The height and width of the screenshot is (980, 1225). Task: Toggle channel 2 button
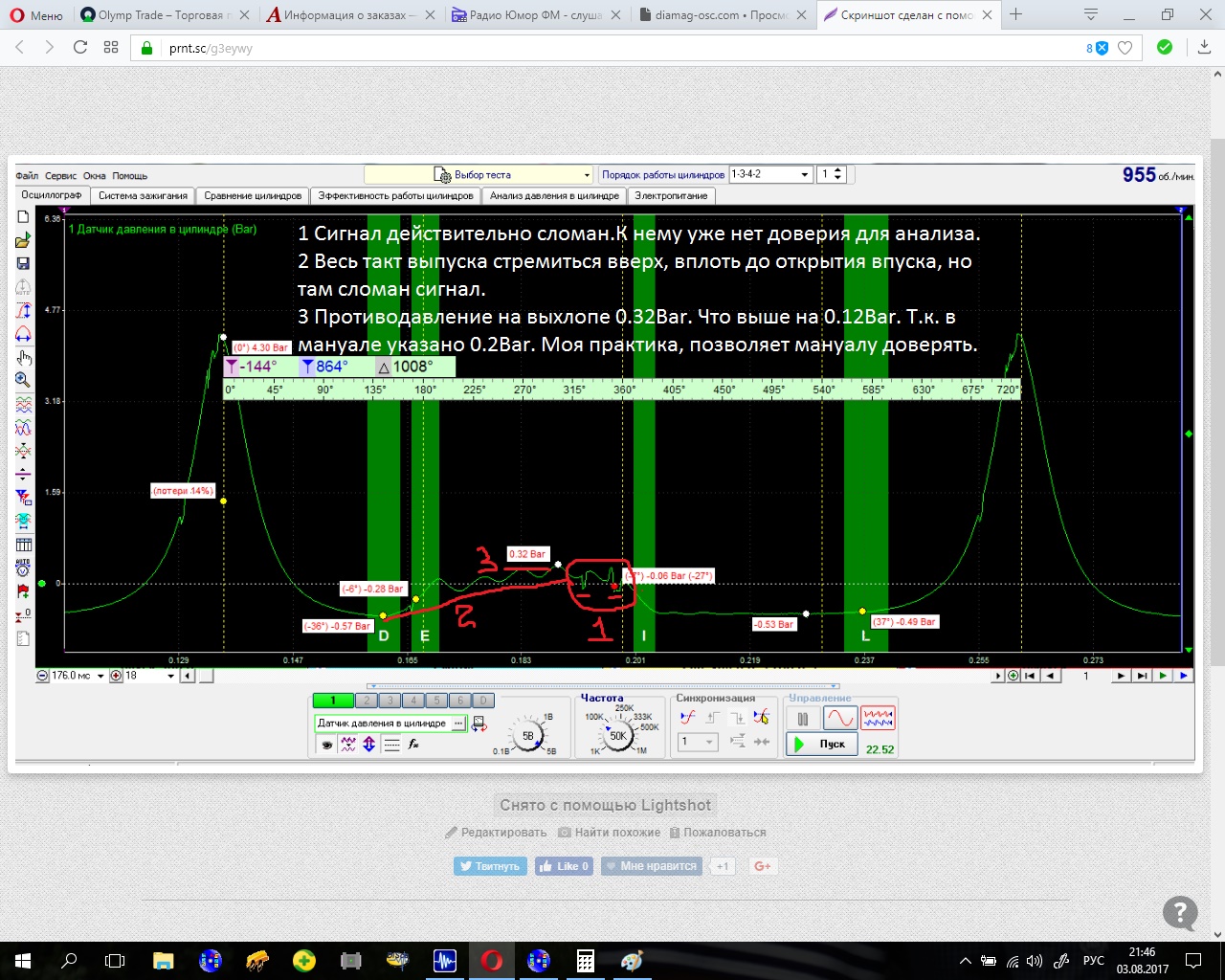coord(367,701)
